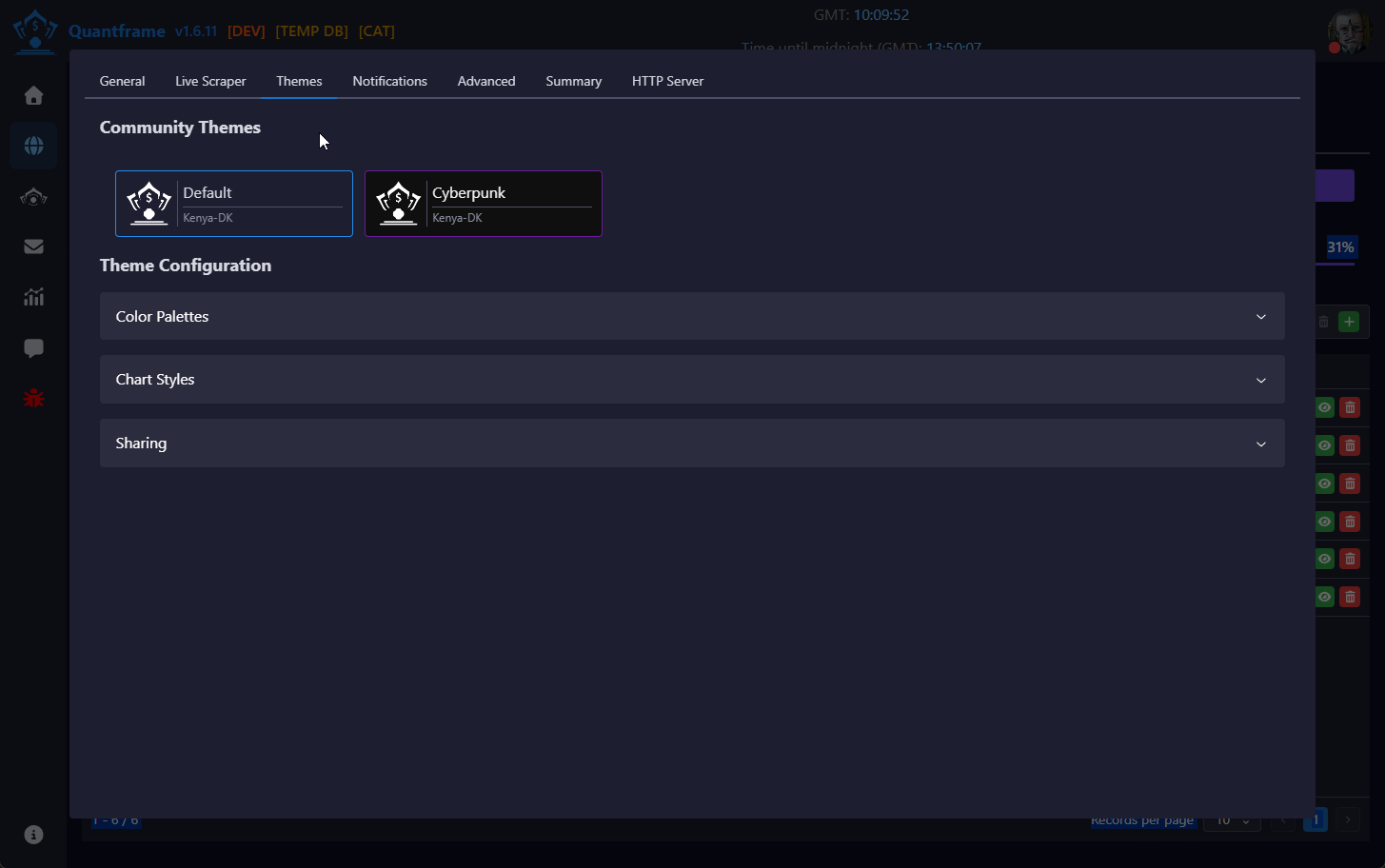The height and width of the screenshot is (868, 1385).
Task: Click the Quantframe app title
Action: [117, 30]
